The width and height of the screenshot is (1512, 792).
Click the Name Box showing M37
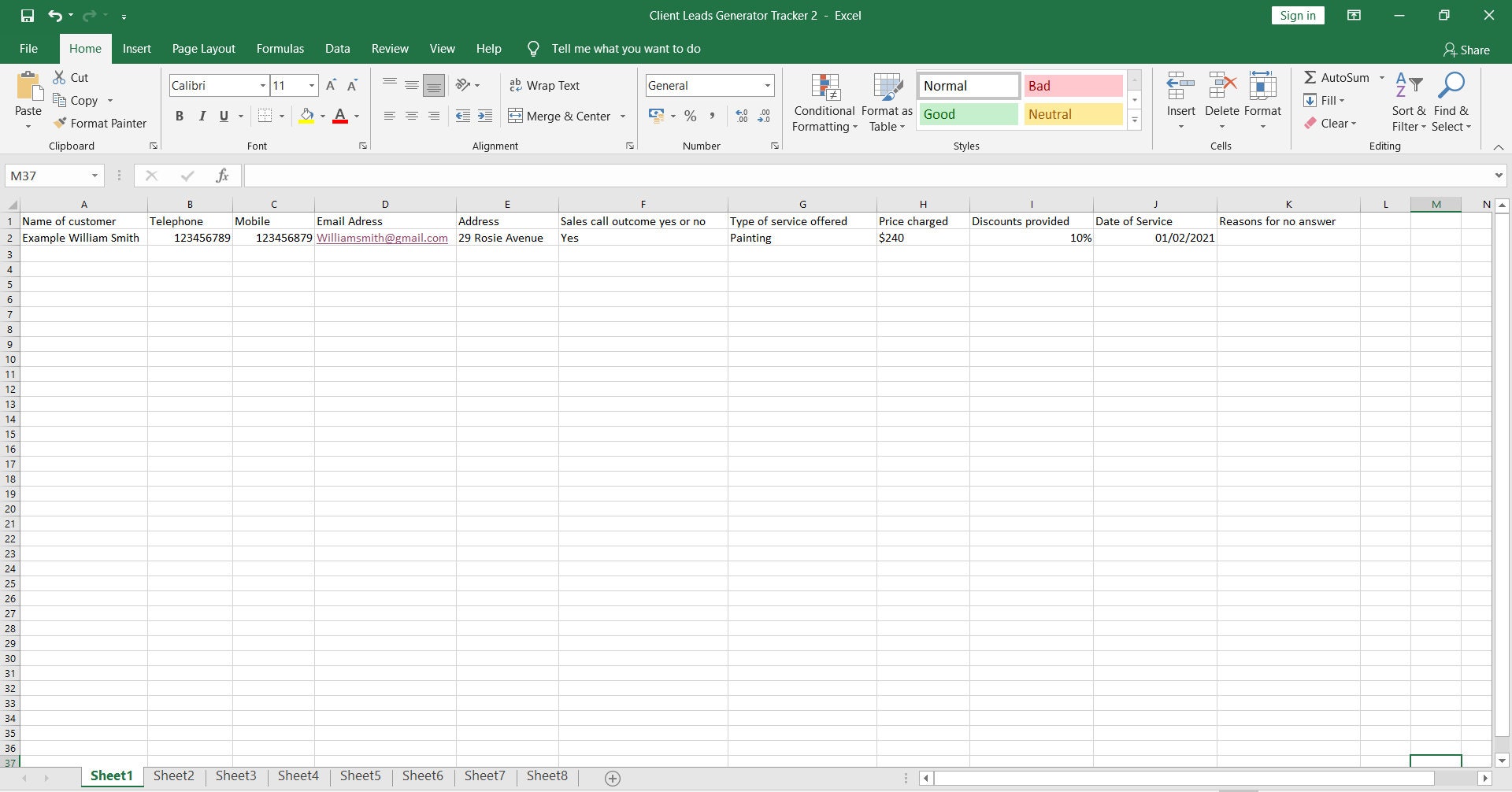point(47,175)
